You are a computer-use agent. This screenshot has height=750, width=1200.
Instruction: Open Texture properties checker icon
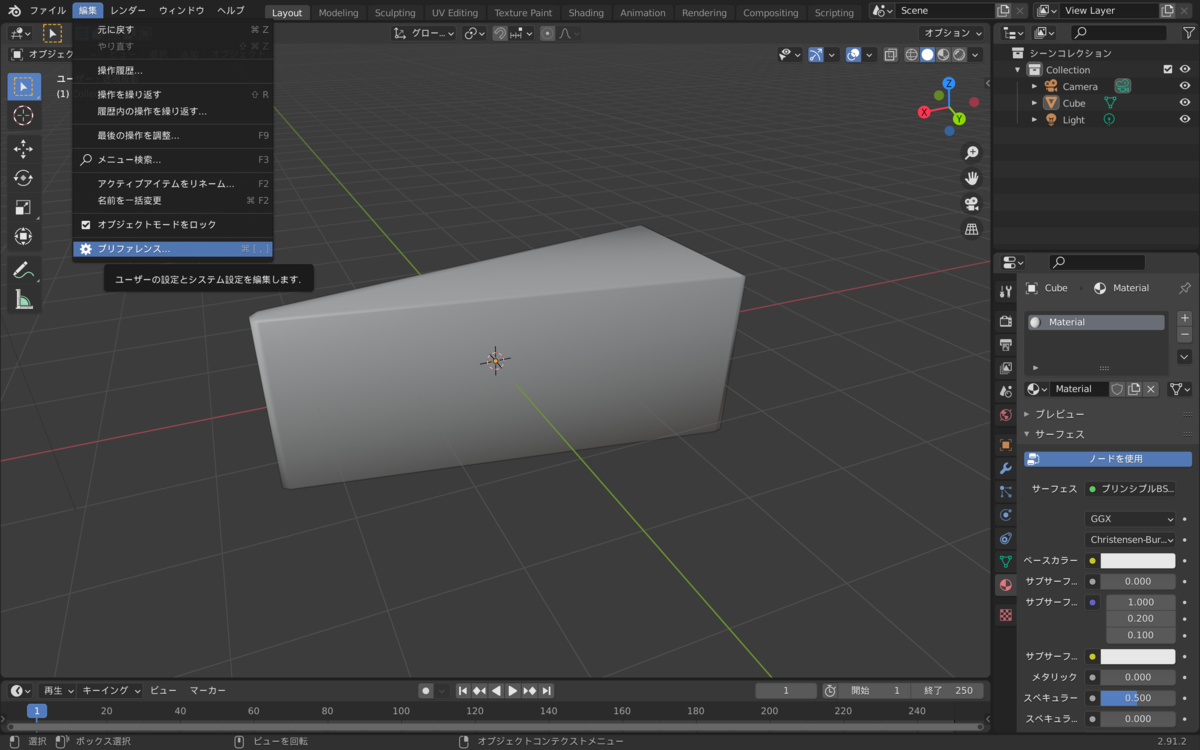click(1006, 615)
